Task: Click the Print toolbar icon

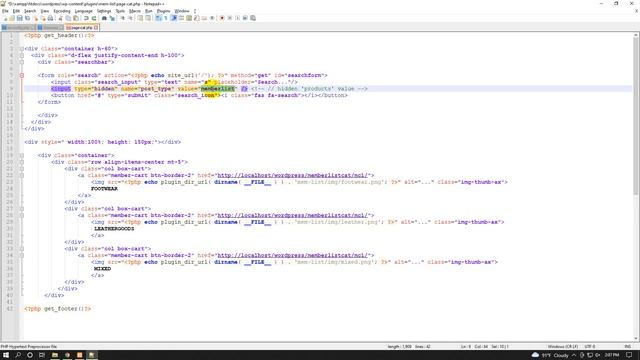Action: pyautogui.click(x=50, y=18)
